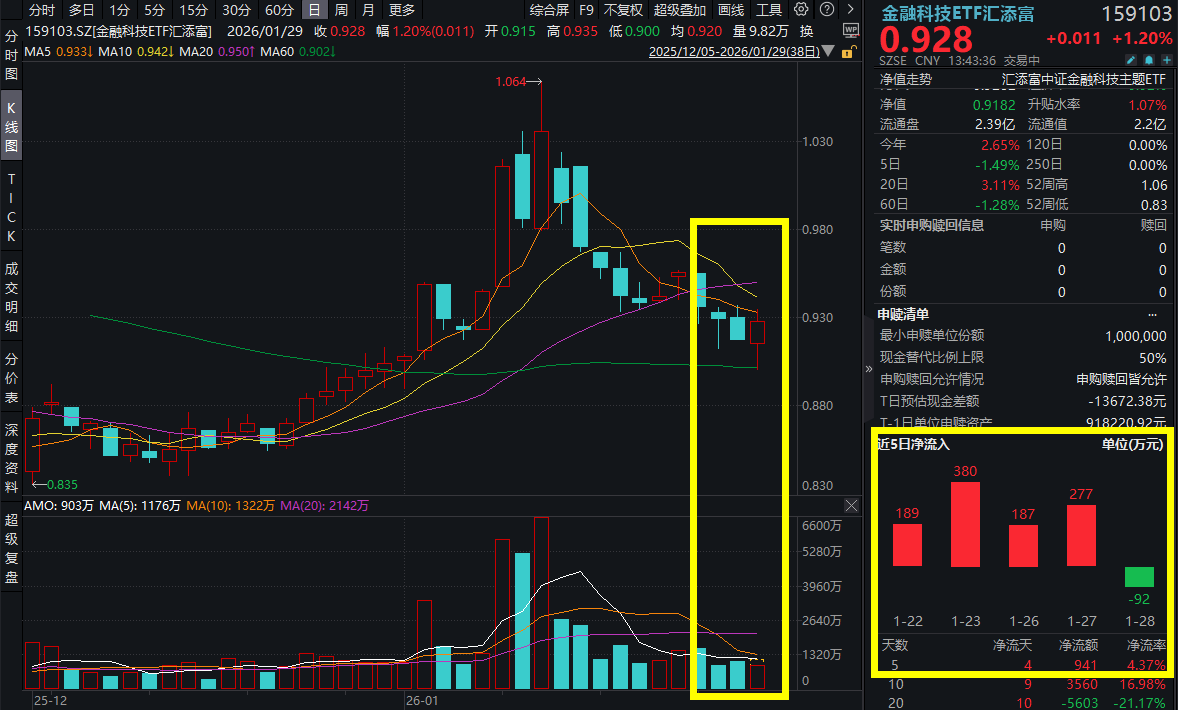This screenshot has height=710, width=1178.
Task: Open chart settings via gear icon
Action: tap(801, 9)
